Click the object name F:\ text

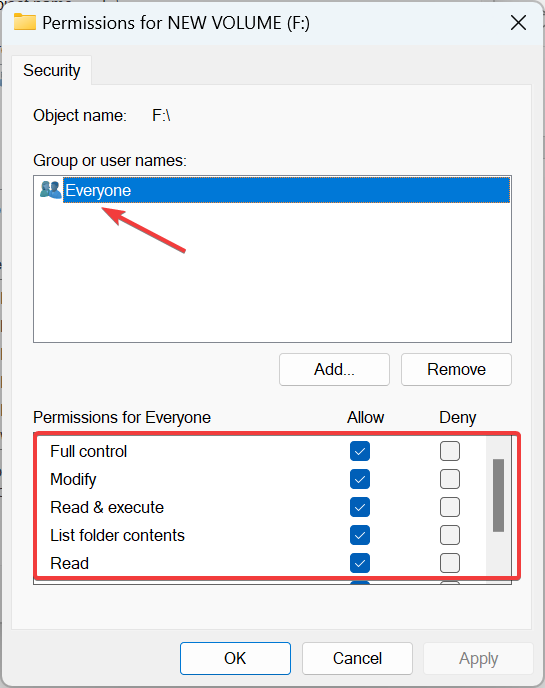pyautogui.click(x=161, y=116)
